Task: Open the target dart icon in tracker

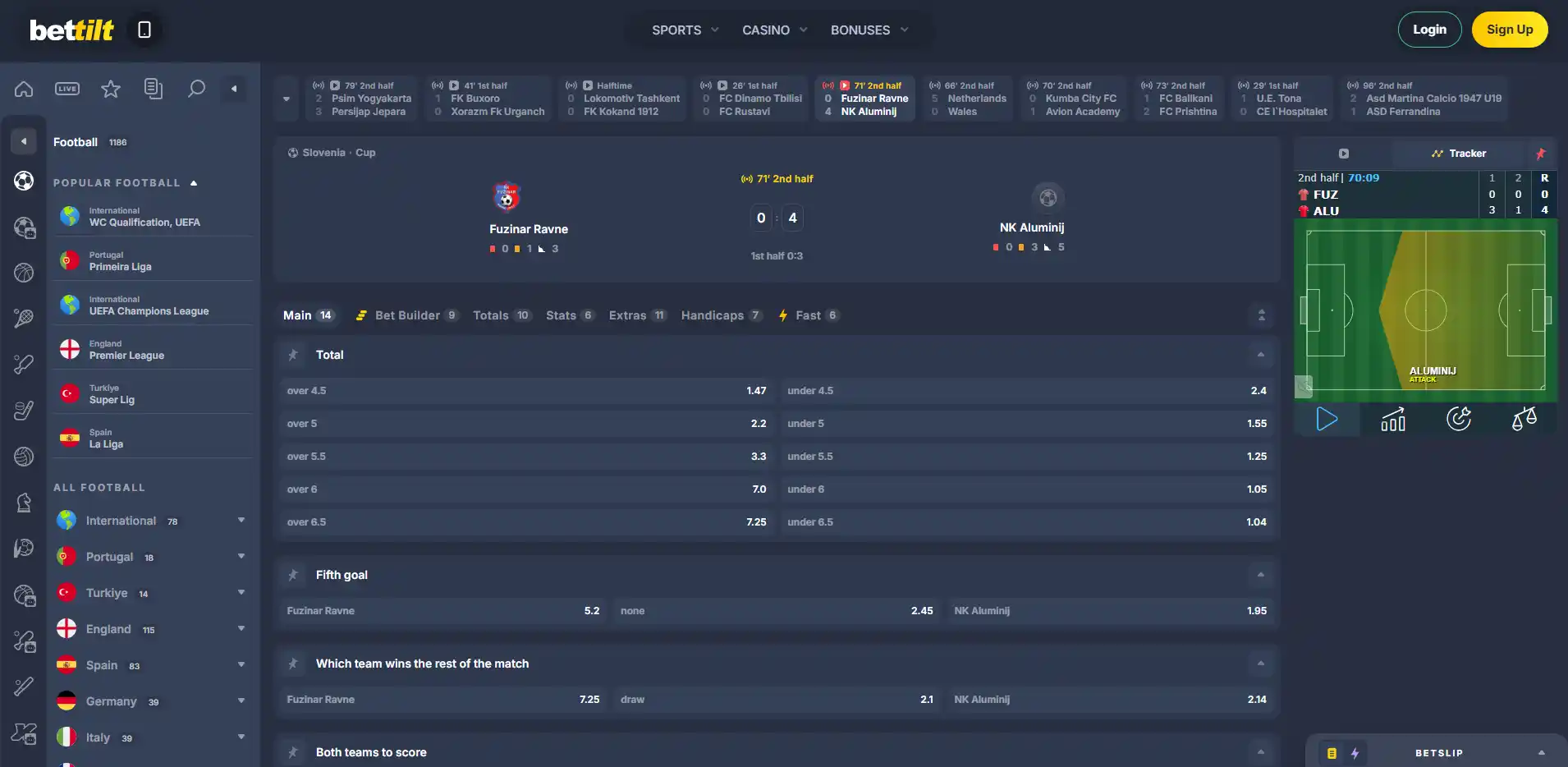Action: click(1459, 419)
